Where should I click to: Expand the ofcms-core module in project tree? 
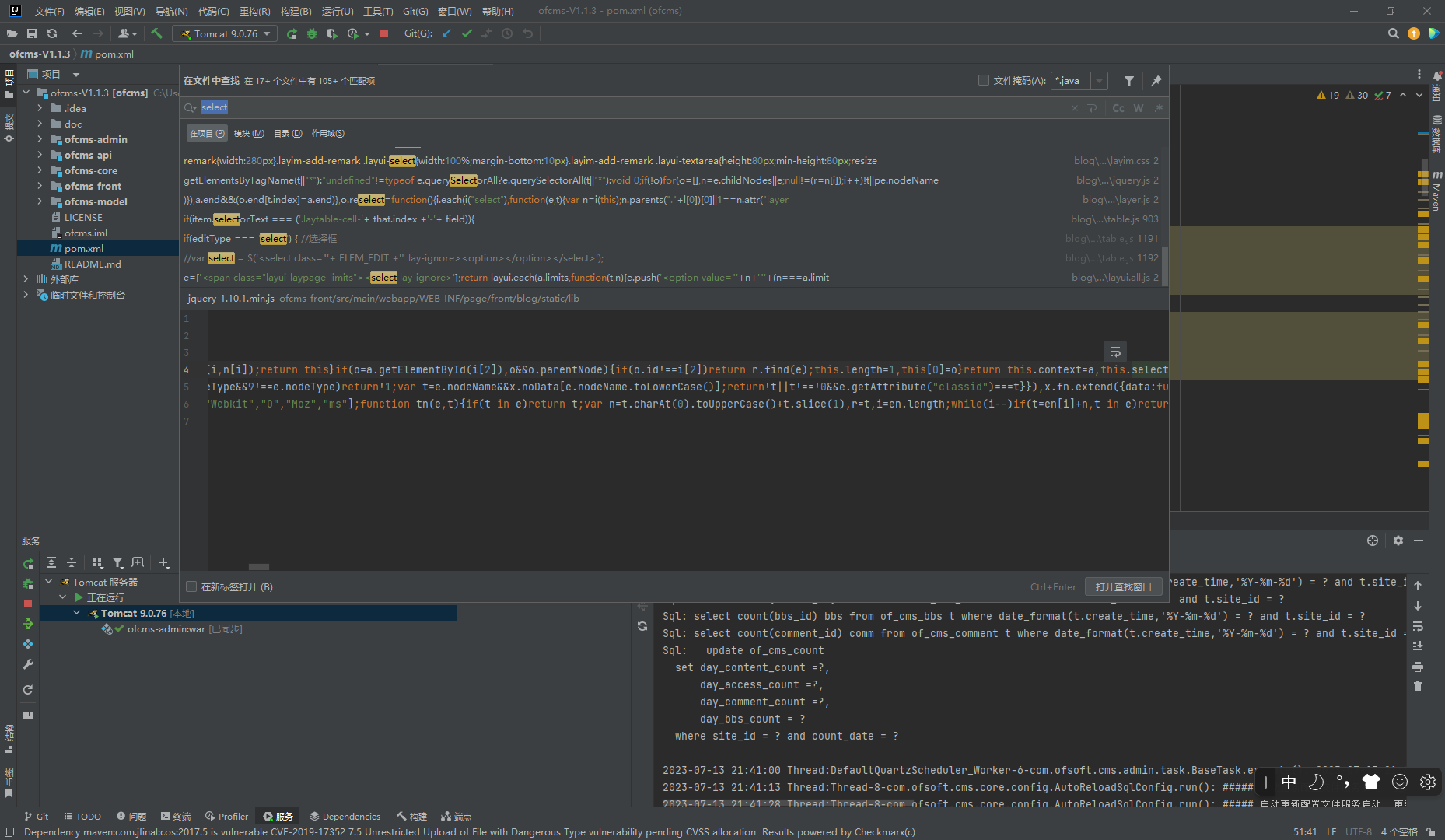point(40,170)
